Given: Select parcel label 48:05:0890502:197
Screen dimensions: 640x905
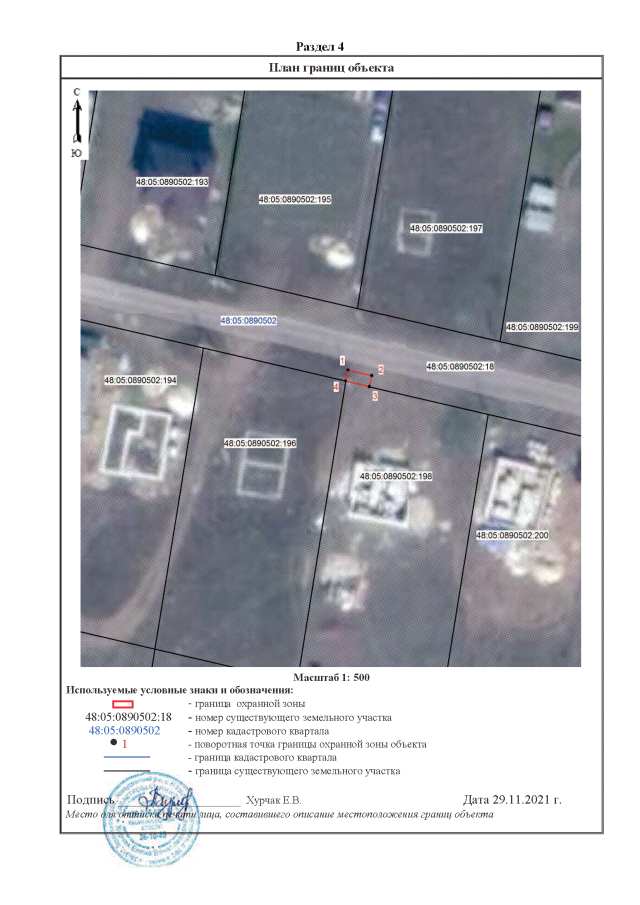Looking at the screenshot, I should click(x=446, y=228).
